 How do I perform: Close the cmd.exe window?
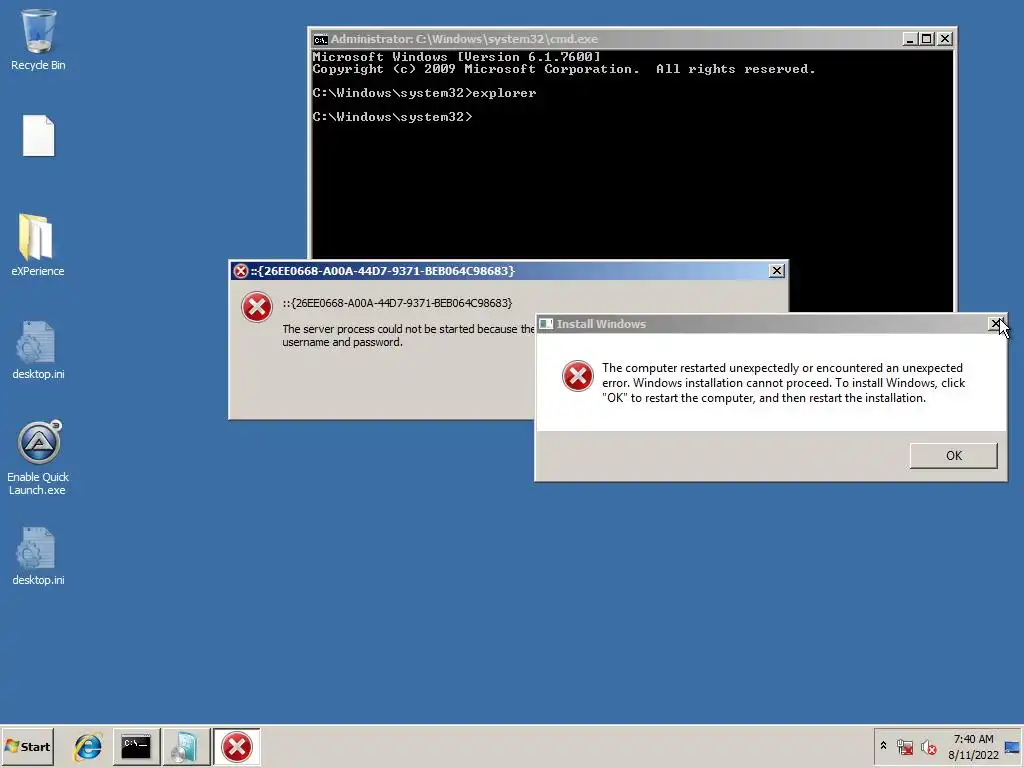click(x=944, y=39)
